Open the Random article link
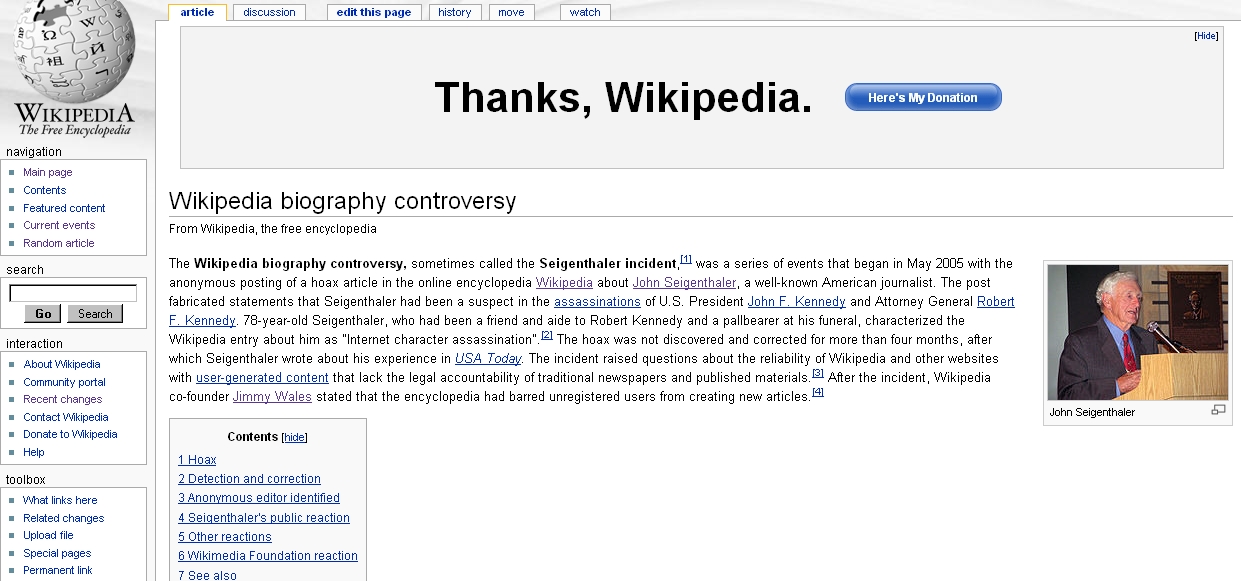The image size is (1241, 581). [58, 243]
